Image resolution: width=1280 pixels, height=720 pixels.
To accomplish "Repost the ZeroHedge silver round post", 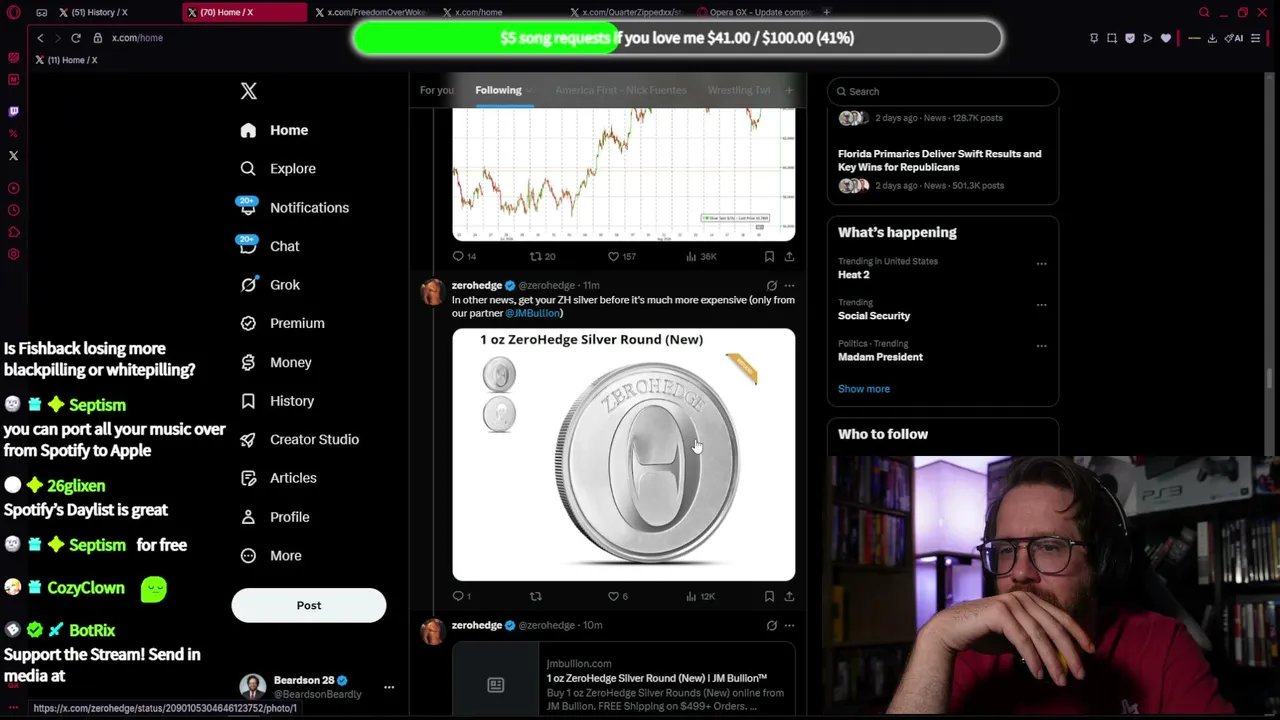I will pos(536,596).
